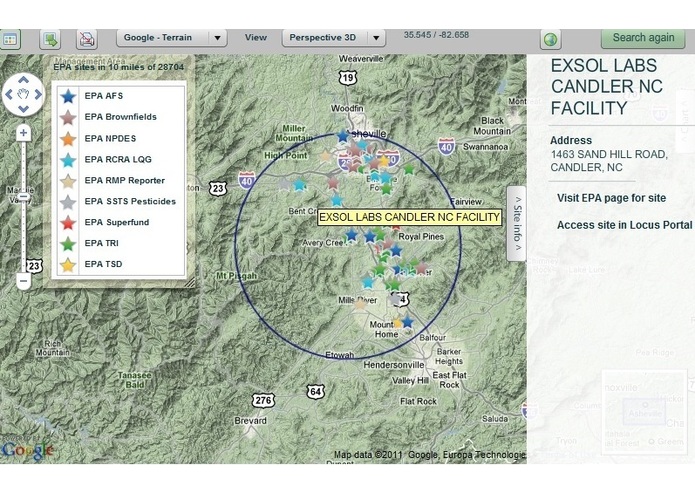695x494 pixels.
Task: Click the hand pan center icon
Action: tap(23, 94)
